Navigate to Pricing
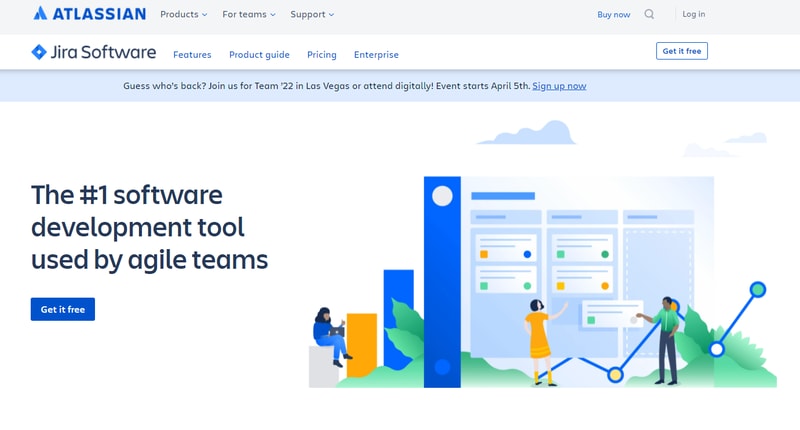The height and width of the screenshot is (430, 800). pyautogui.click(x=321, y=55)
